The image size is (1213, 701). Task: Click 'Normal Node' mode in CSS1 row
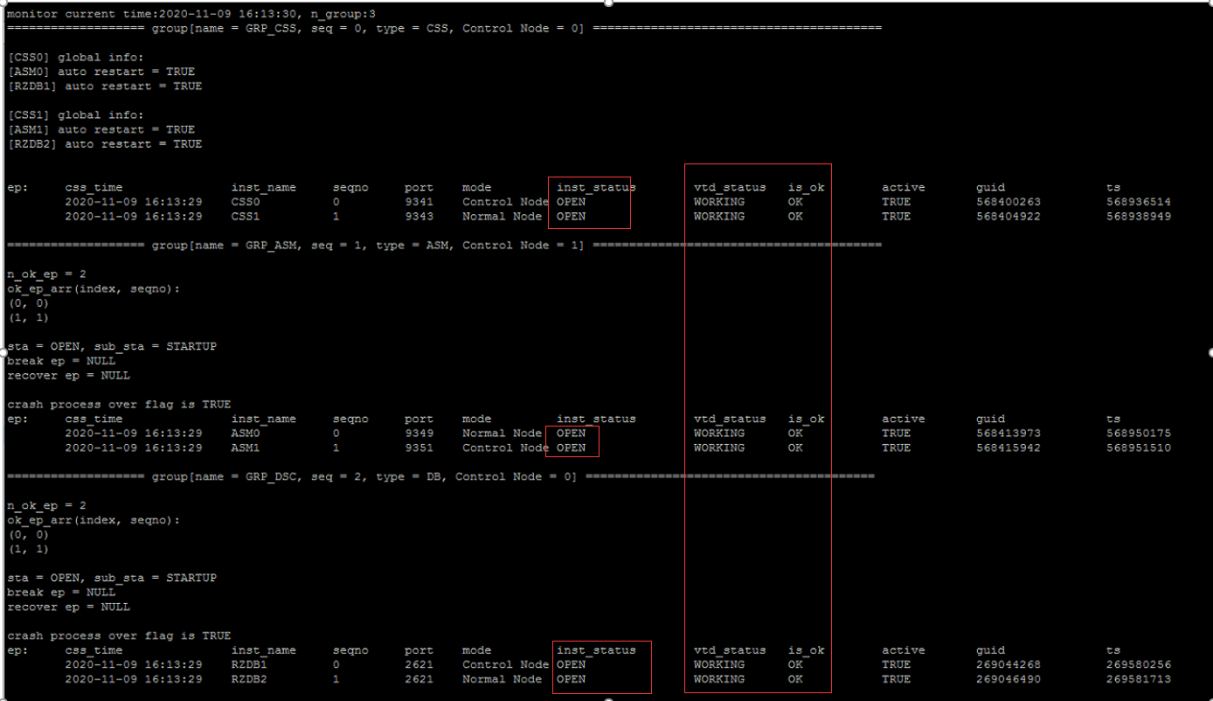[502, 216]
